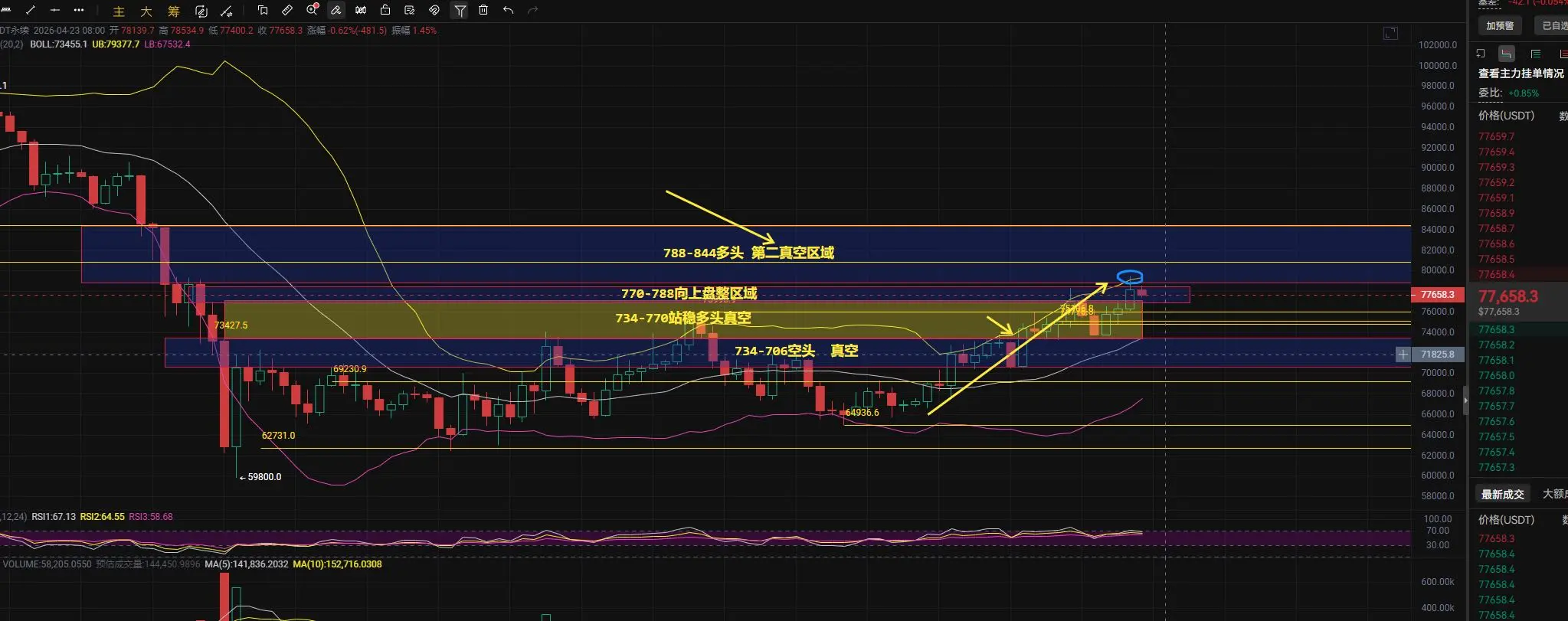
Task: Click the 委比 ratio label
Action: (1490, 93)
